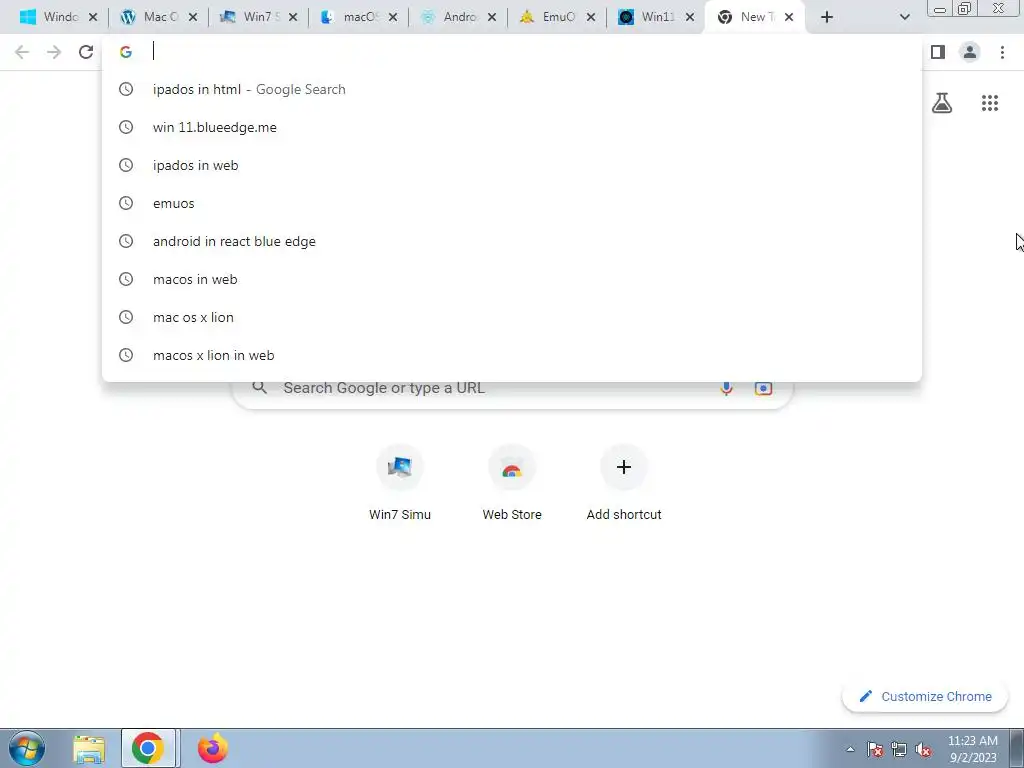Go forward with the forward arrow
This screenshot has height=768, width=1024.
(x=54, y=52)
